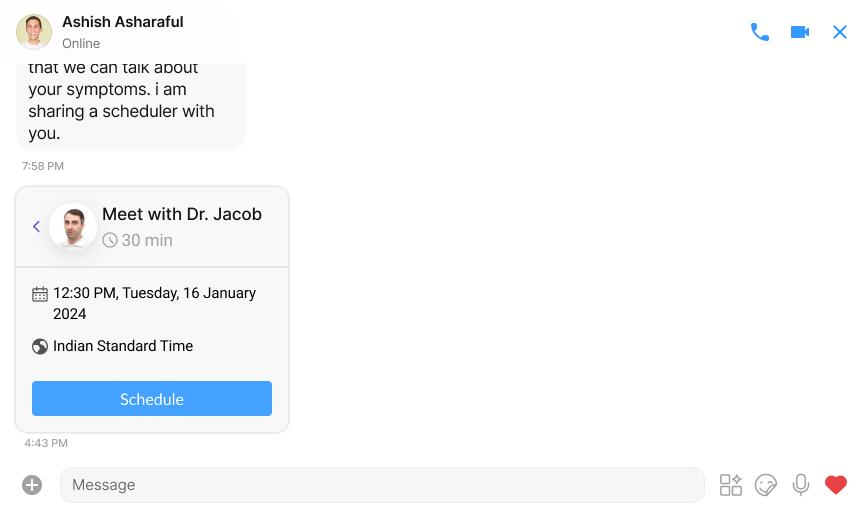Click the globe timezone icon

(x=40, y=347)
